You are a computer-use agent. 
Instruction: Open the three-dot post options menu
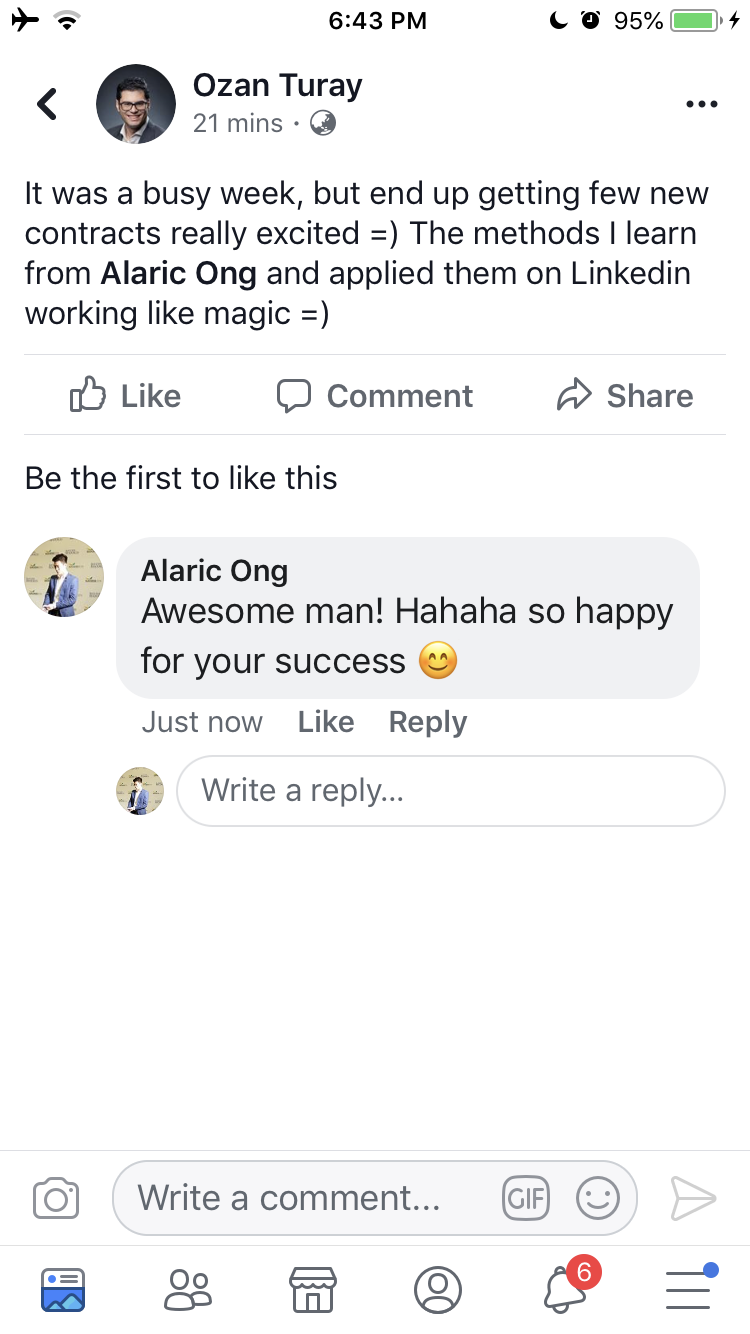701,104
